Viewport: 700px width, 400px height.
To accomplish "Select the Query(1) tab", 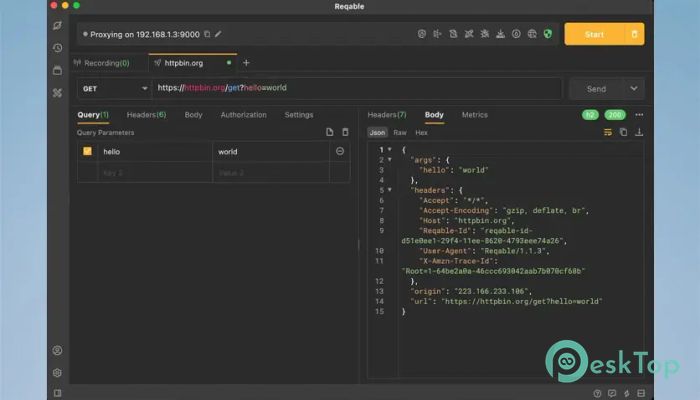I will (93, 115).
